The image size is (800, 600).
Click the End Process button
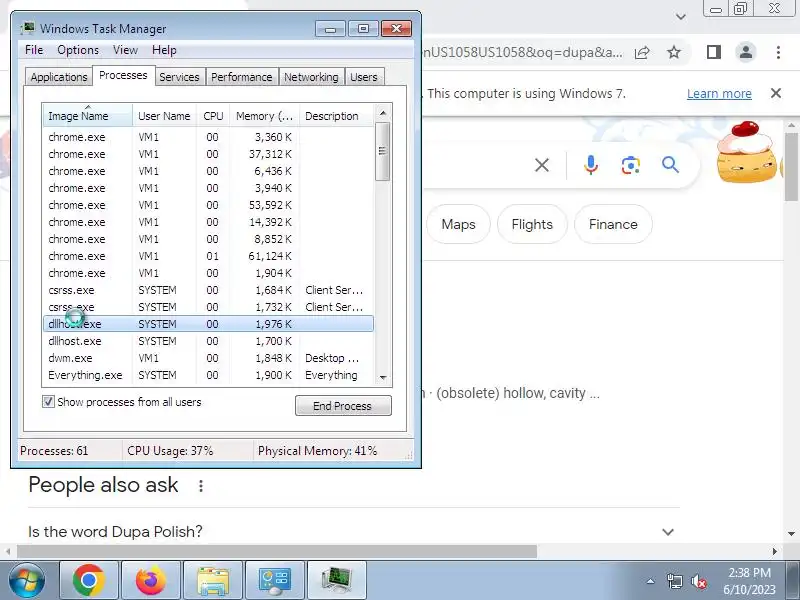pyautogui.click(x=343, y=406)
